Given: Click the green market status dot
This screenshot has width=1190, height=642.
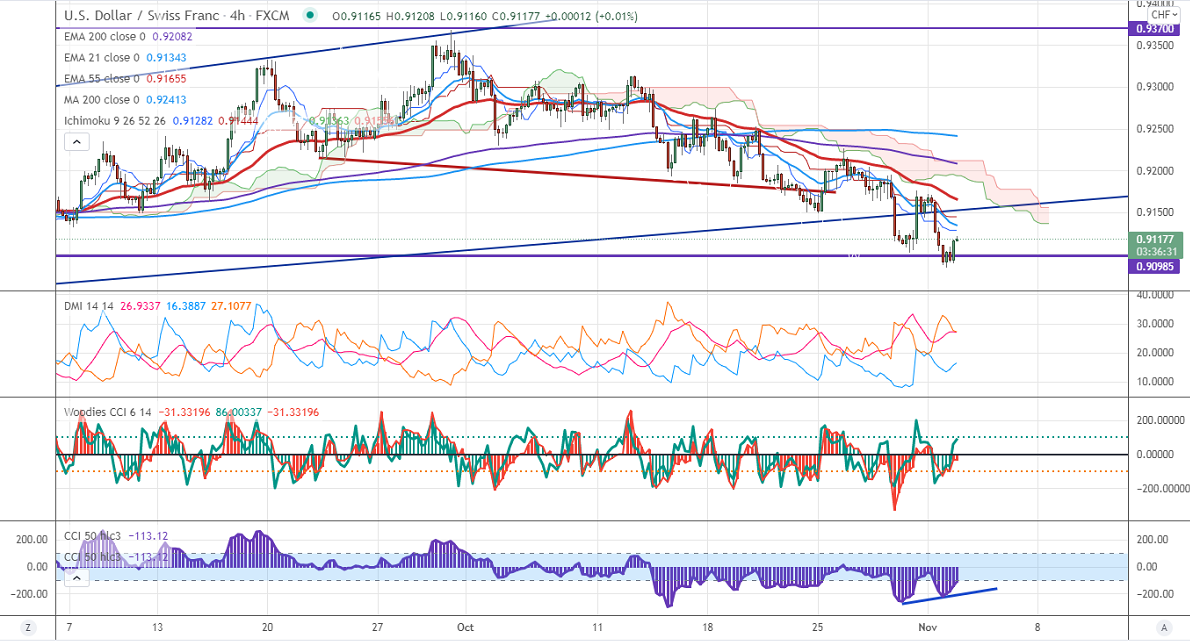Looking at the screenshot, I should (x=311, y=16).
